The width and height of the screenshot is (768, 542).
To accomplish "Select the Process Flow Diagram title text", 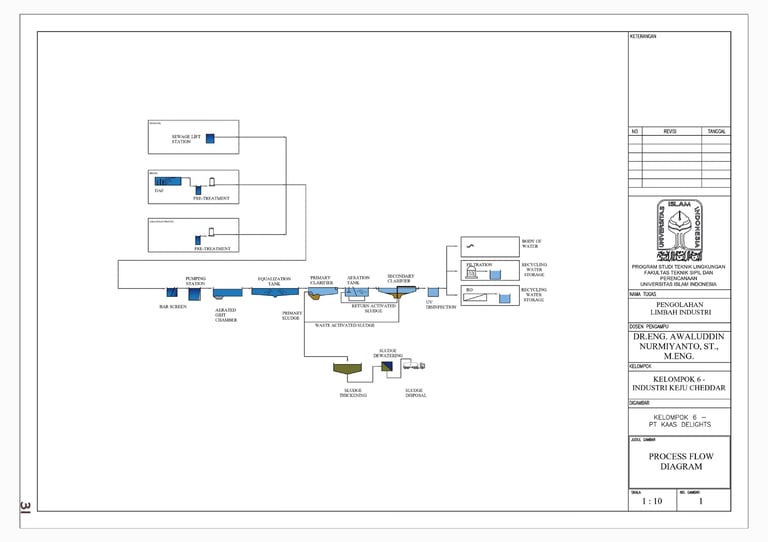I will click(x=681, y=461).
